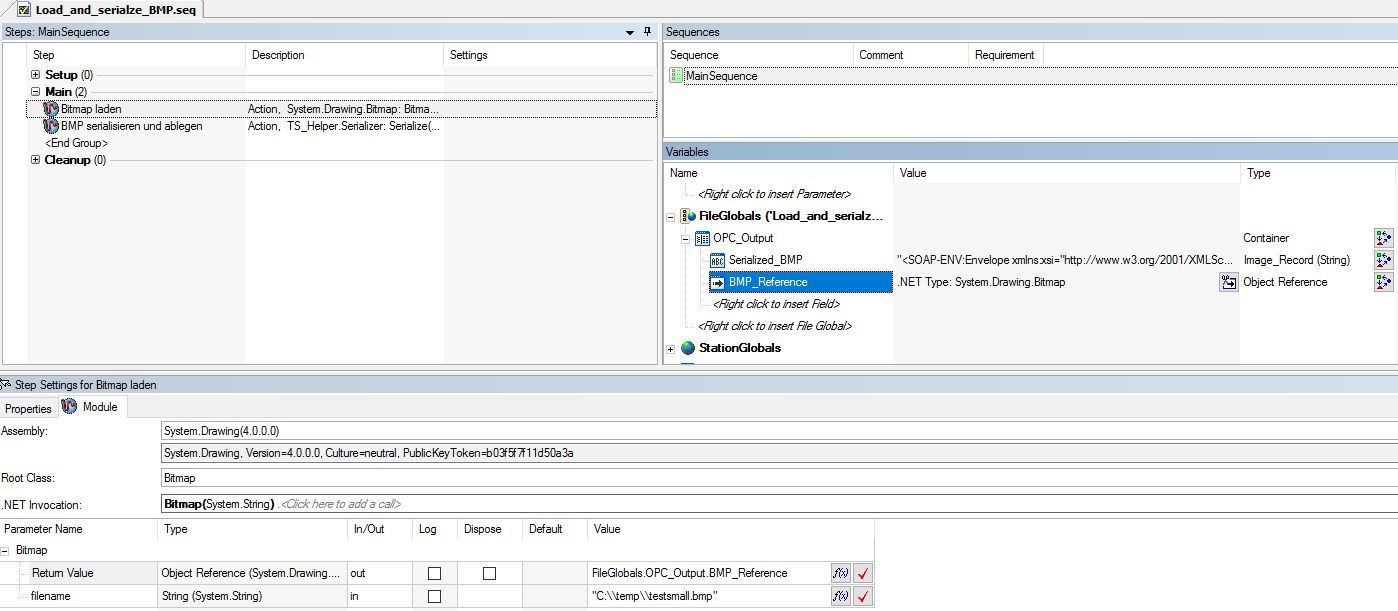
Task: Click the propagate-value icon next to Container type
Action: click(1384, 238)
